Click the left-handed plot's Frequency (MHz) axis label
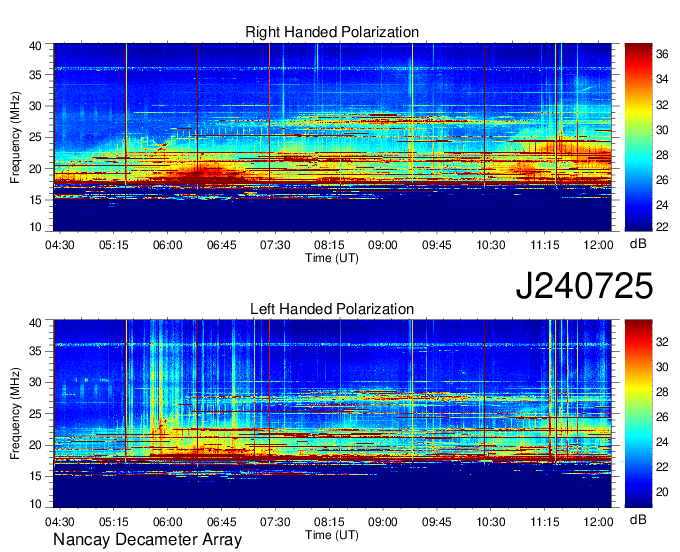680x552 pixels. [x=15, y=414]
